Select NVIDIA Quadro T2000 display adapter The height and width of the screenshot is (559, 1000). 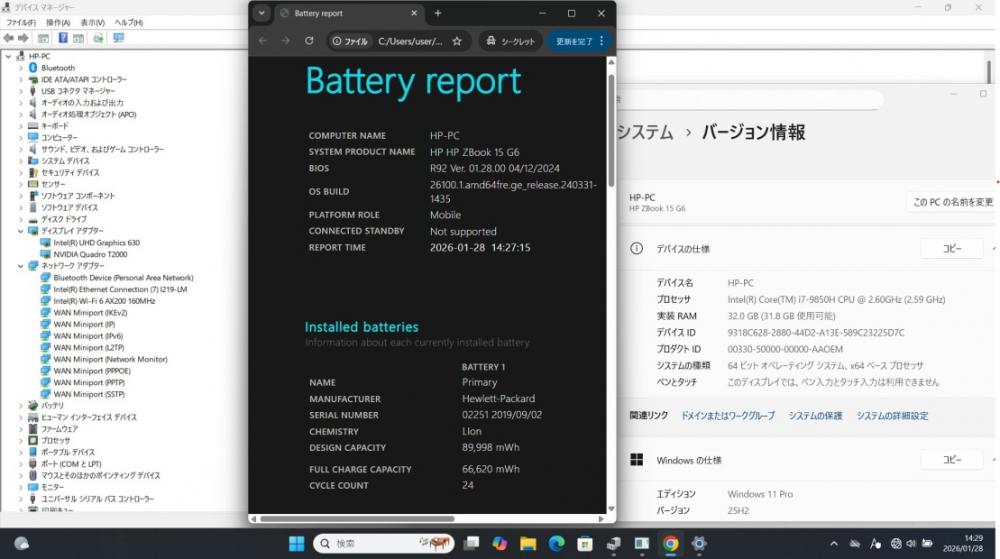91,254
